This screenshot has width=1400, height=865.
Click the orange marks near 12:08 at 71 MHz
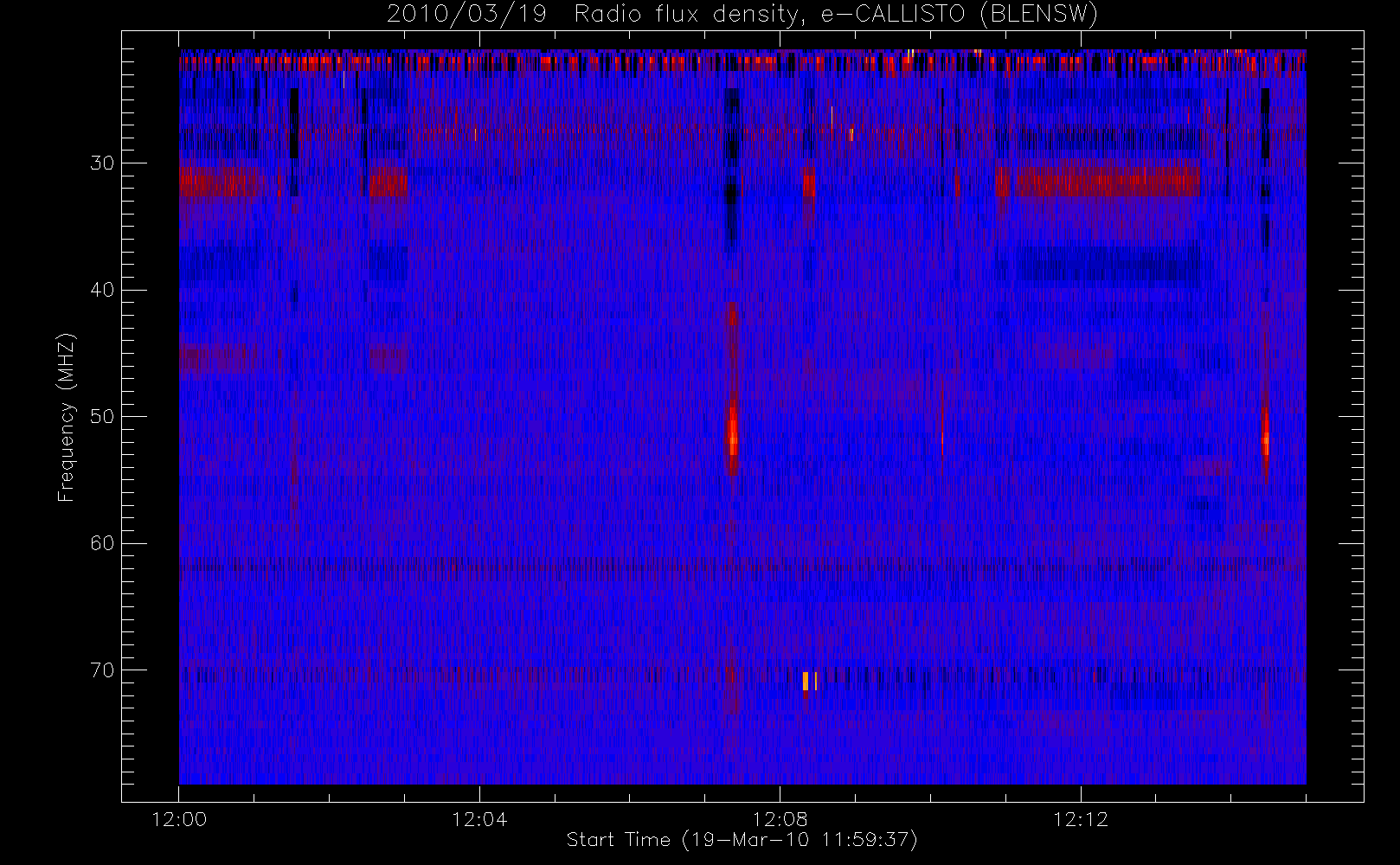tap(809, 681)
